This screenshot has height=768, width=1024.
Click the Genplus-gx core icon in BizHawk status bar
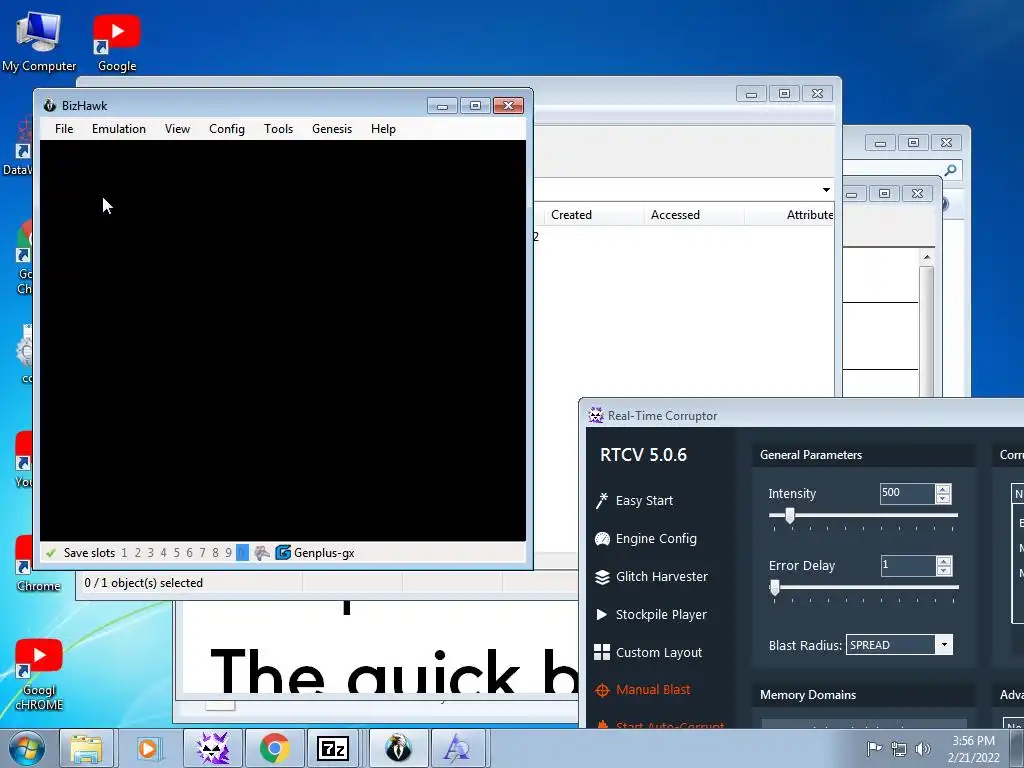pyautogui.click(x=283, y=552)
